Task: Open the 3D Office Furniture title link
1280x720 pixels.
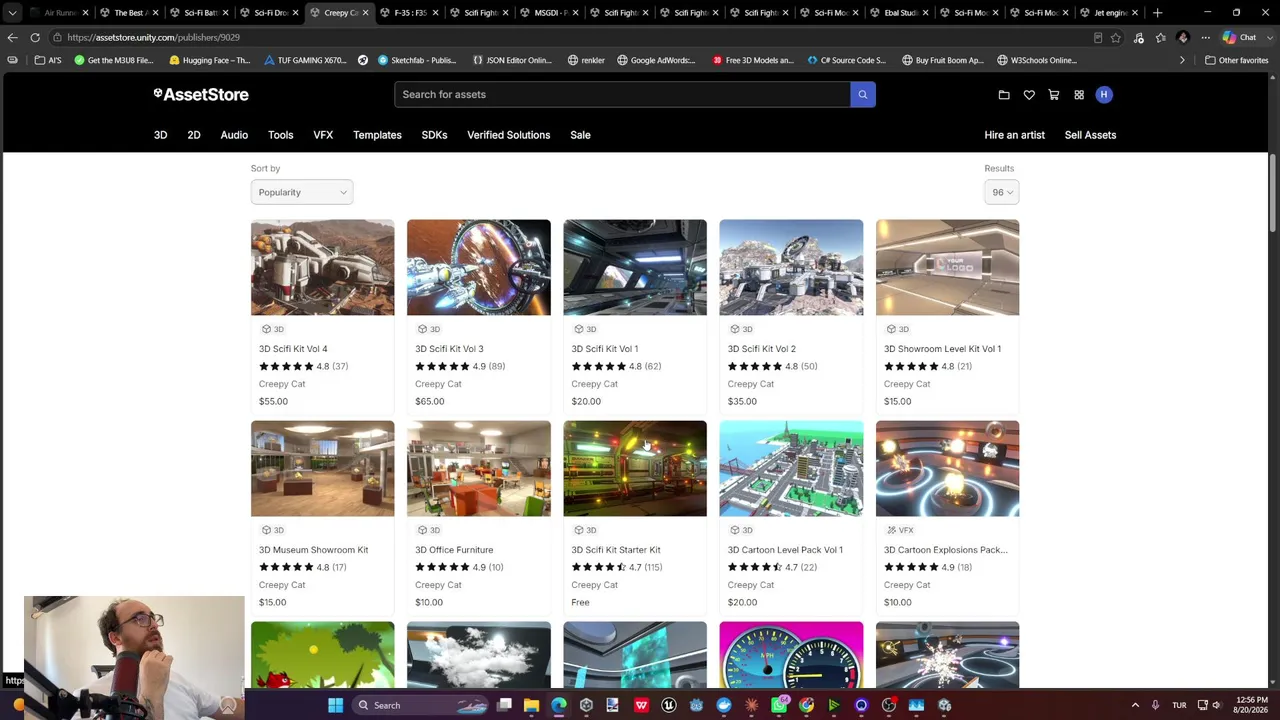Action: [x=454, y=550]
